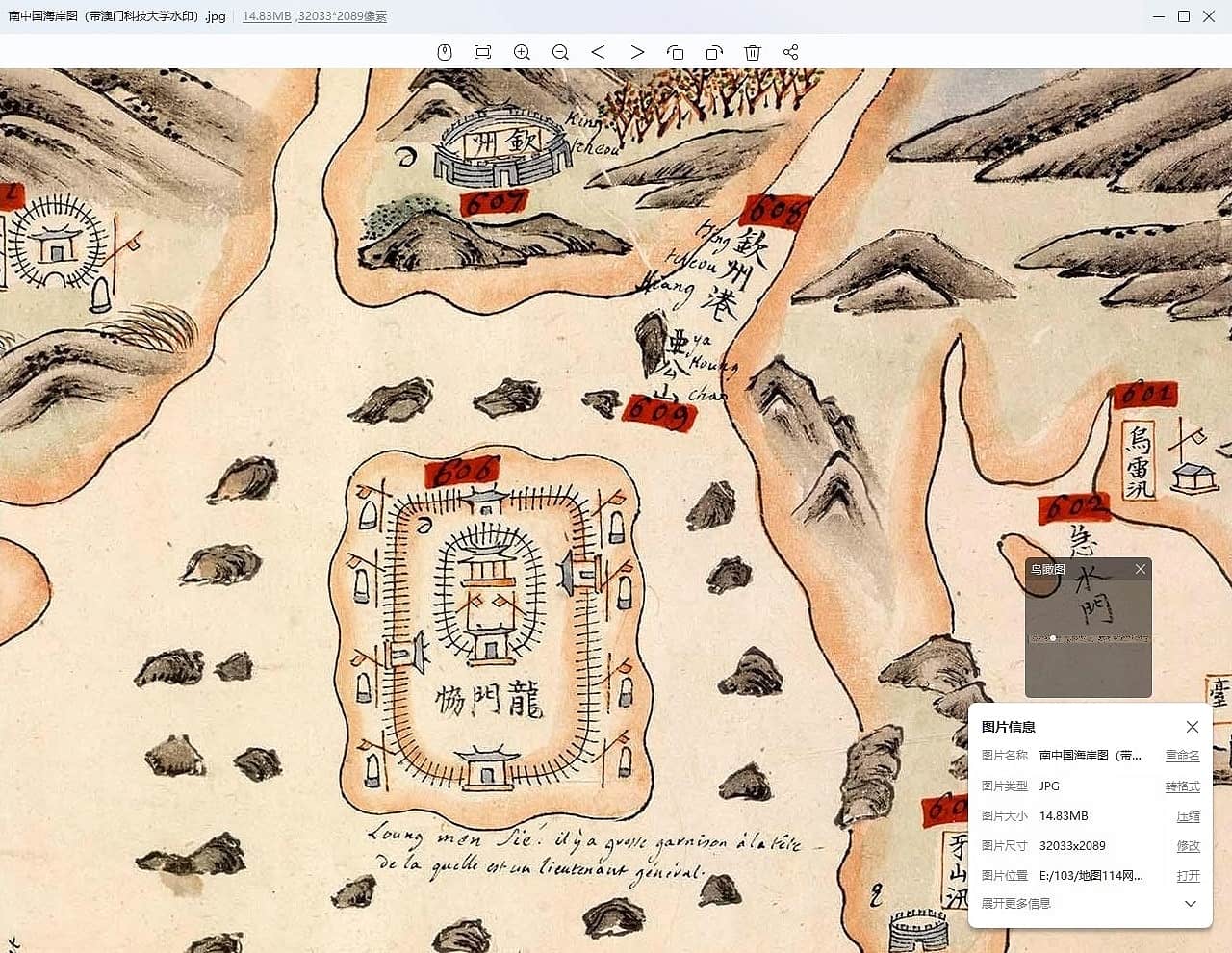Image resolution: width=1232 pixels, height=953 pixels.
Task: Click the white position dot in 鸟瞰图
Action: [x=1053, y=638]
